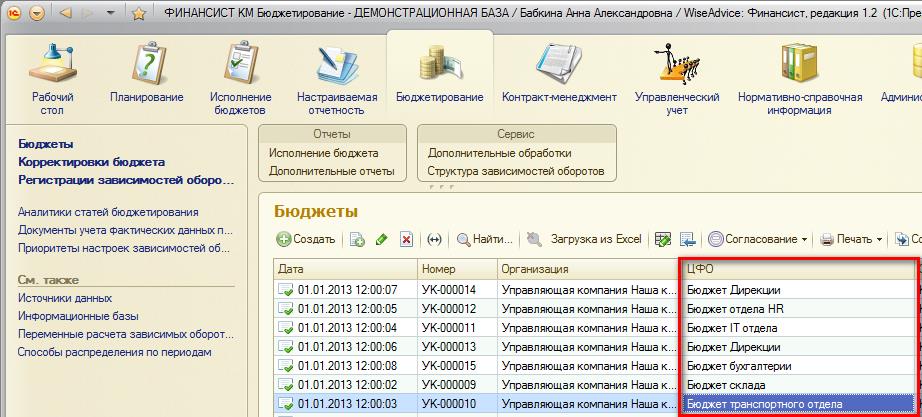This screenshot has width=922, height=417.
Task: Click the Найти... search button
Action: click(x=485, y=239)
